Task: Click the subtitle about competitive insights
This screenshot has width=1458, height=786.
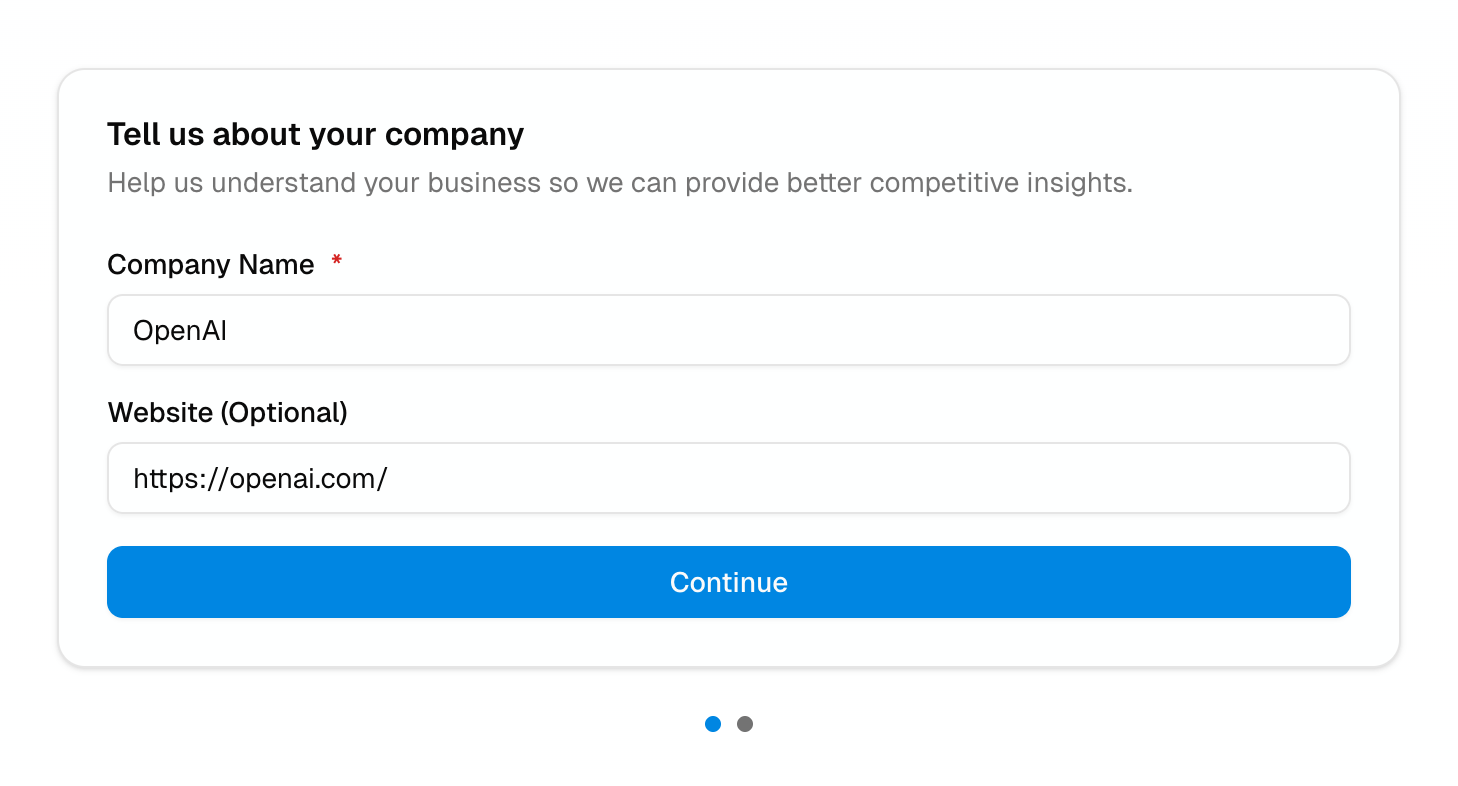Action: pyautogui.click(x=620, y=182)
